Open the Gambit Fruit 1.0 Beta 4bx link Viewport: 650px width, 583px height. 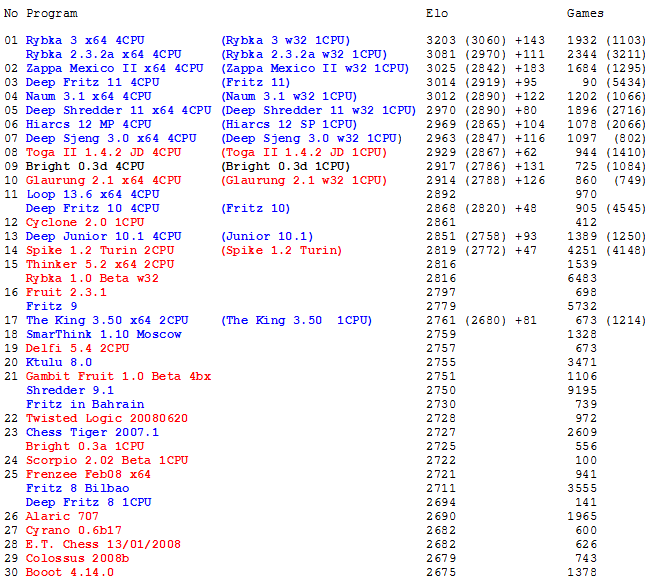118,377
